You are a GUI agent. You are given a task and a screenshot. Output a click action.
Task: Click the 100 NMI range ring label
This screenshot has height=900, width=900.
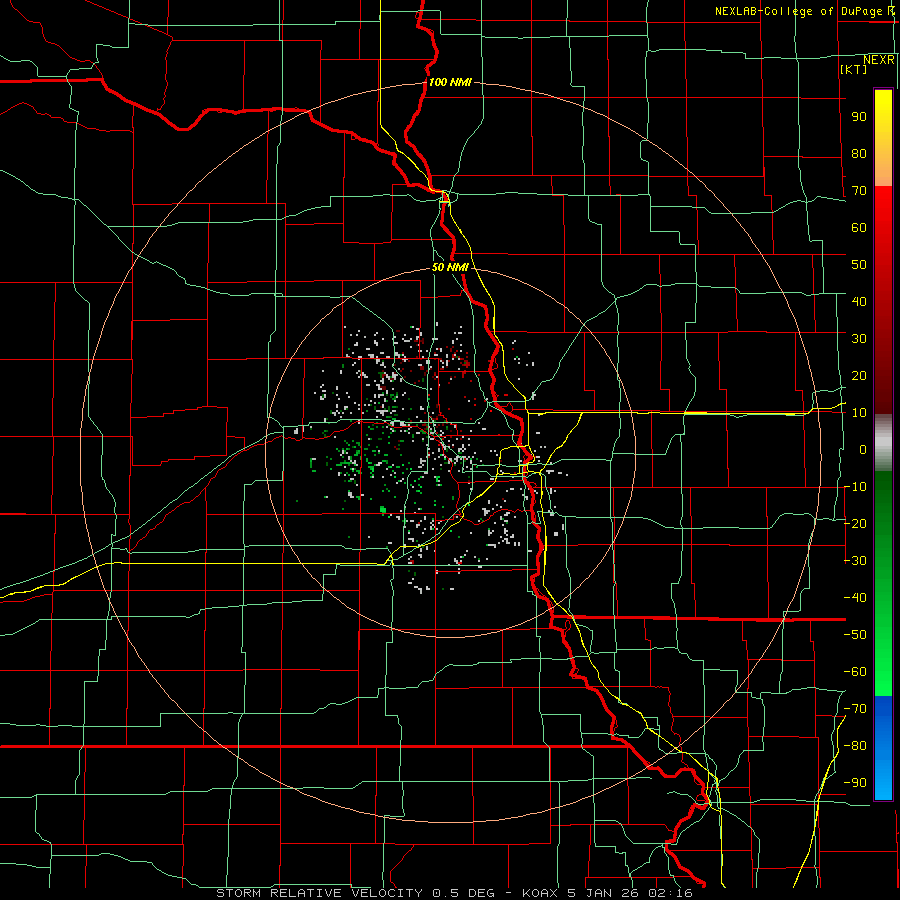pyautogui.click(x=450, y=82)
